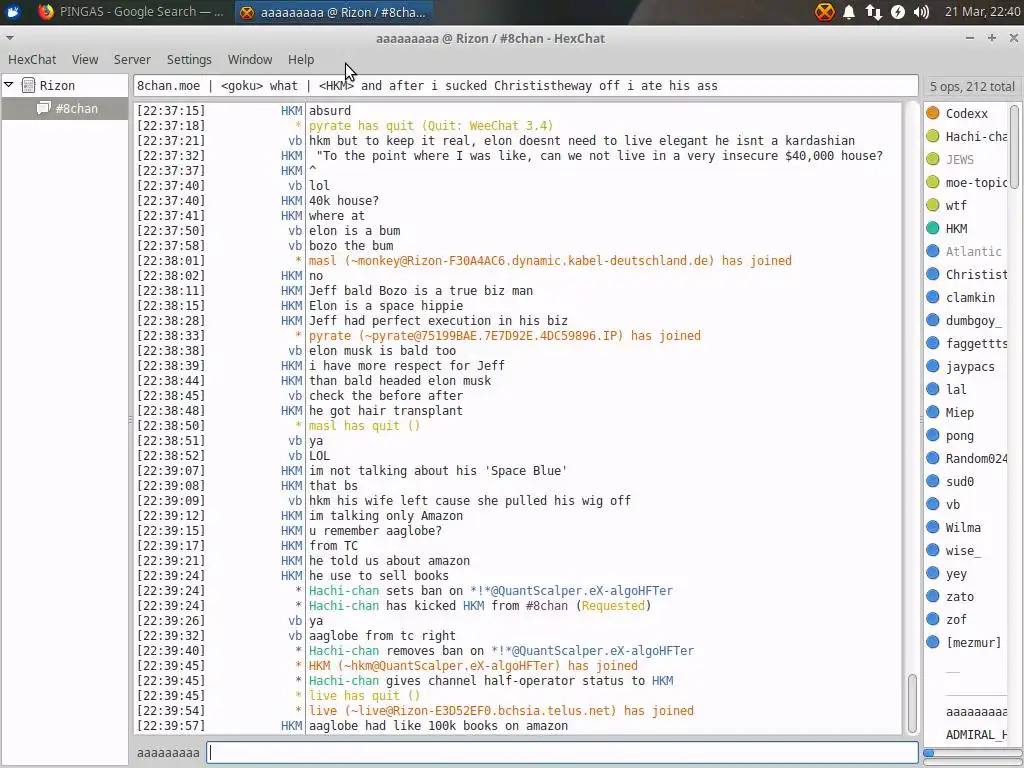Switch to PINGAS Google Search Firefox window
The height and width of the screenshot is (768, 1024).
(x=132, y=12)
